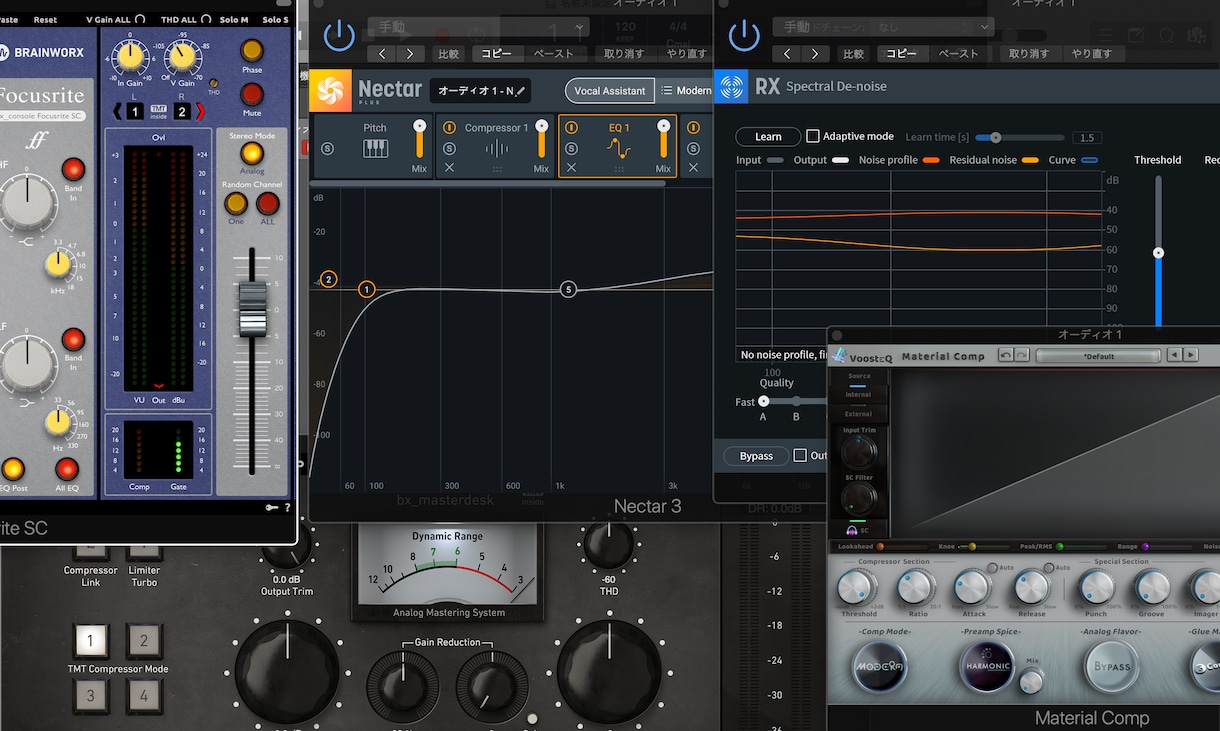Select previous preset in Material Comp
The image size is (1220, 731).
point(1175,355)
